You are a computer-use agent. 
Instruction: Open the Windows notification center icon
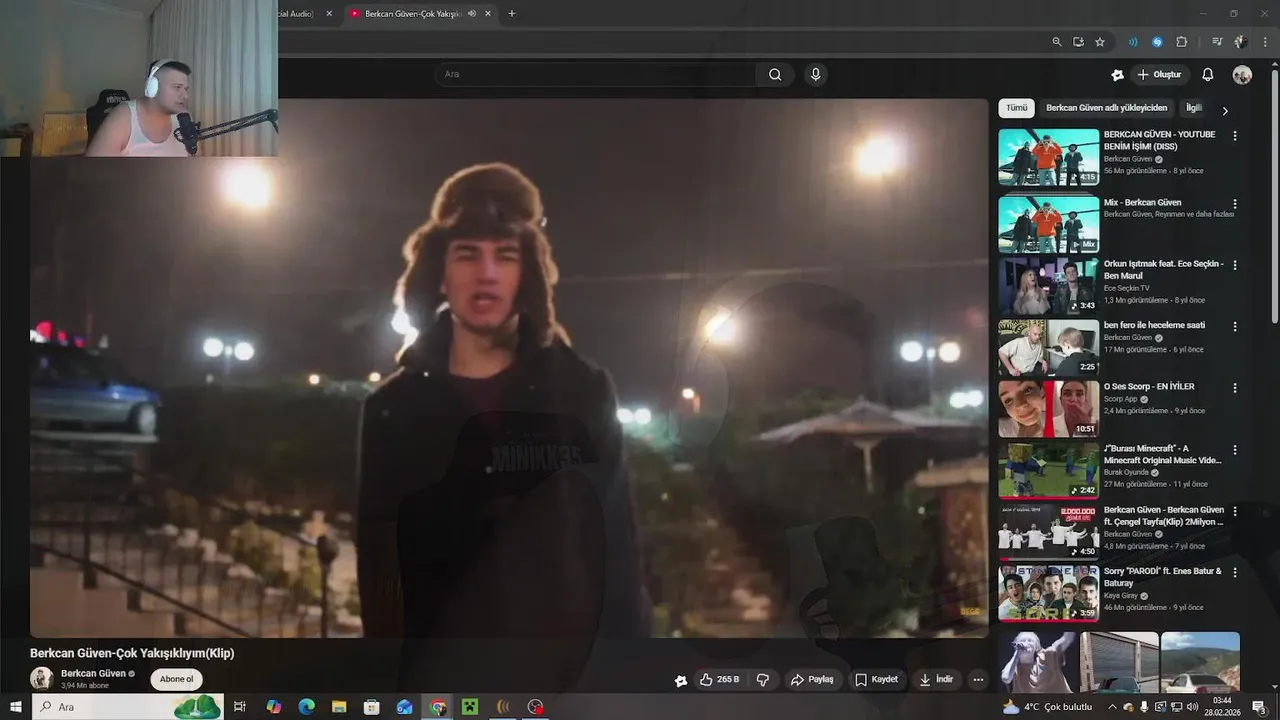click(1259, 707)
